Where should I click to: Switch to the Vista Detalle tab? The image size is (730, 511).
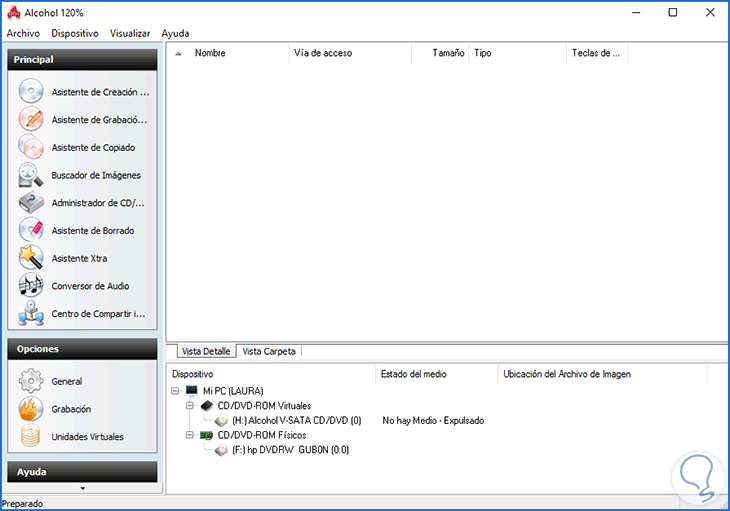[206, 351]
